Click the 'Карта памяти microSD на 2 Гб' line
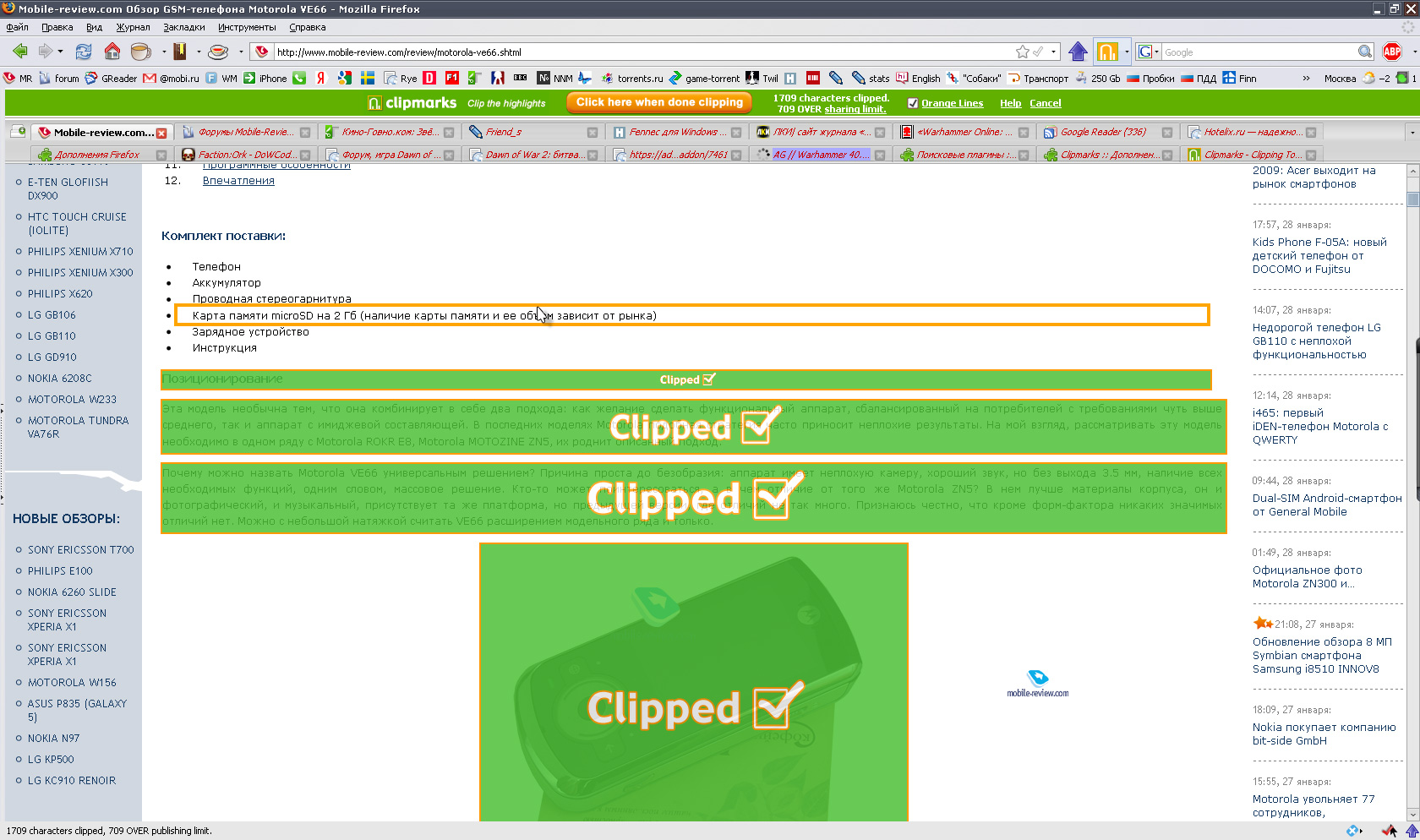1420x840 pixels. pyautogui.click(x=691, y=315)
